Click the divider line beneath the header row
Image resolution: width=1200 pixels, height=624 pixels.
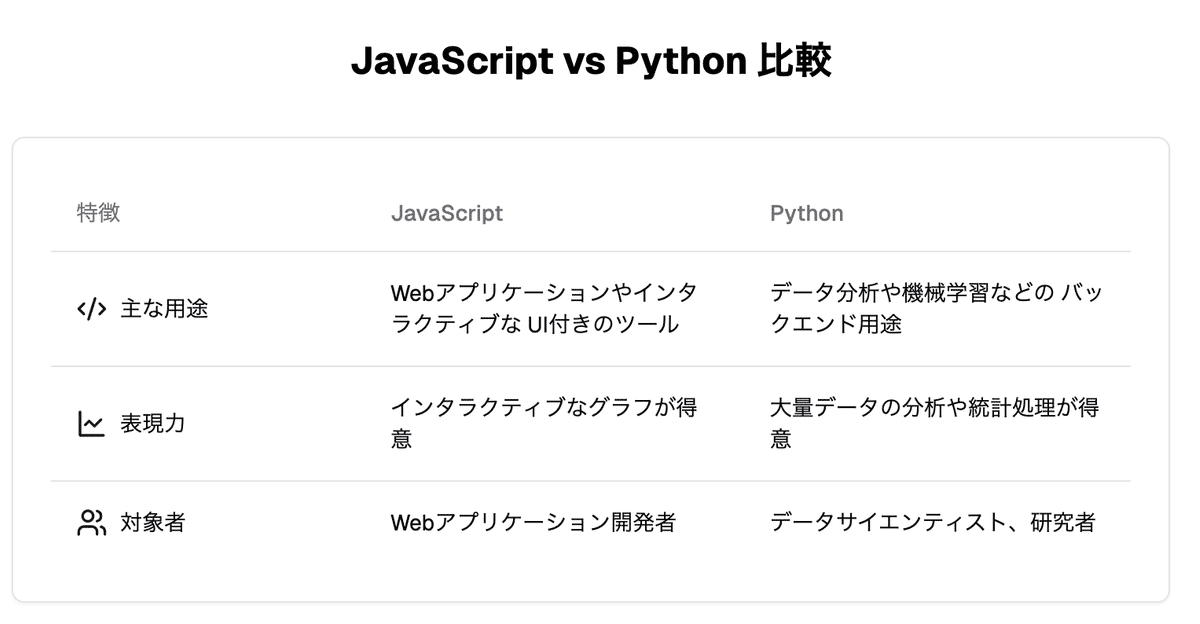[590, 251]
